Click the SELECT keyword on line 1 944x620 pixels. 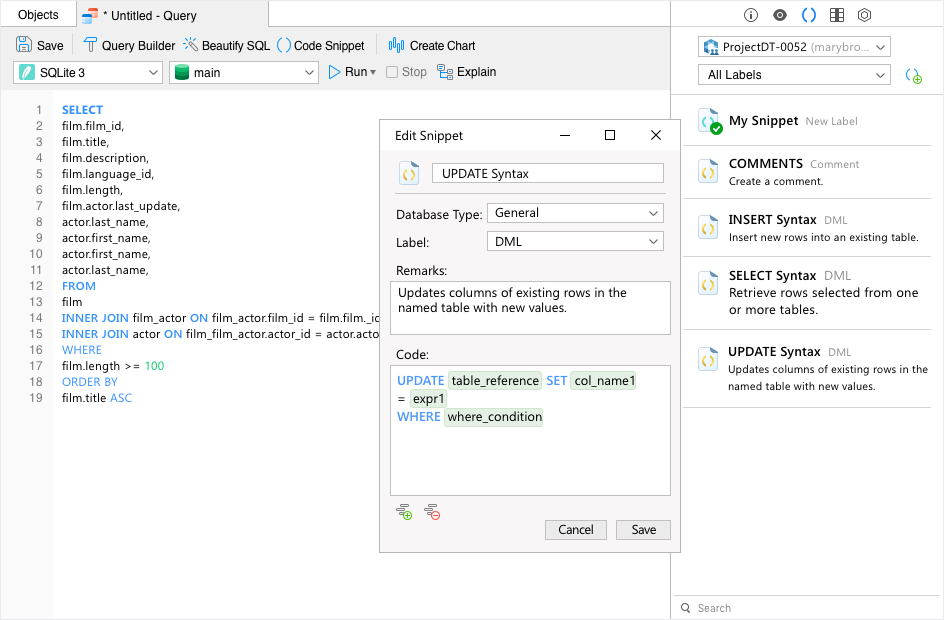82,110
